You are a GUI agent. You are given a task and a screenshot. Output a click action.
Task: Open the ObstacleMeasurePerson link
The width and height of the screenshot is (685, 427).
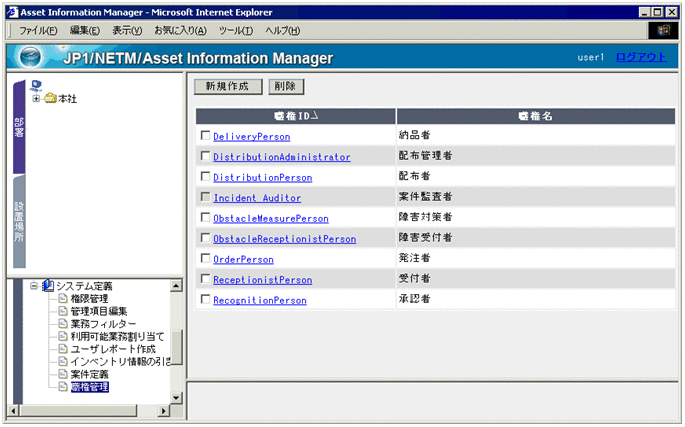point(271,219)
